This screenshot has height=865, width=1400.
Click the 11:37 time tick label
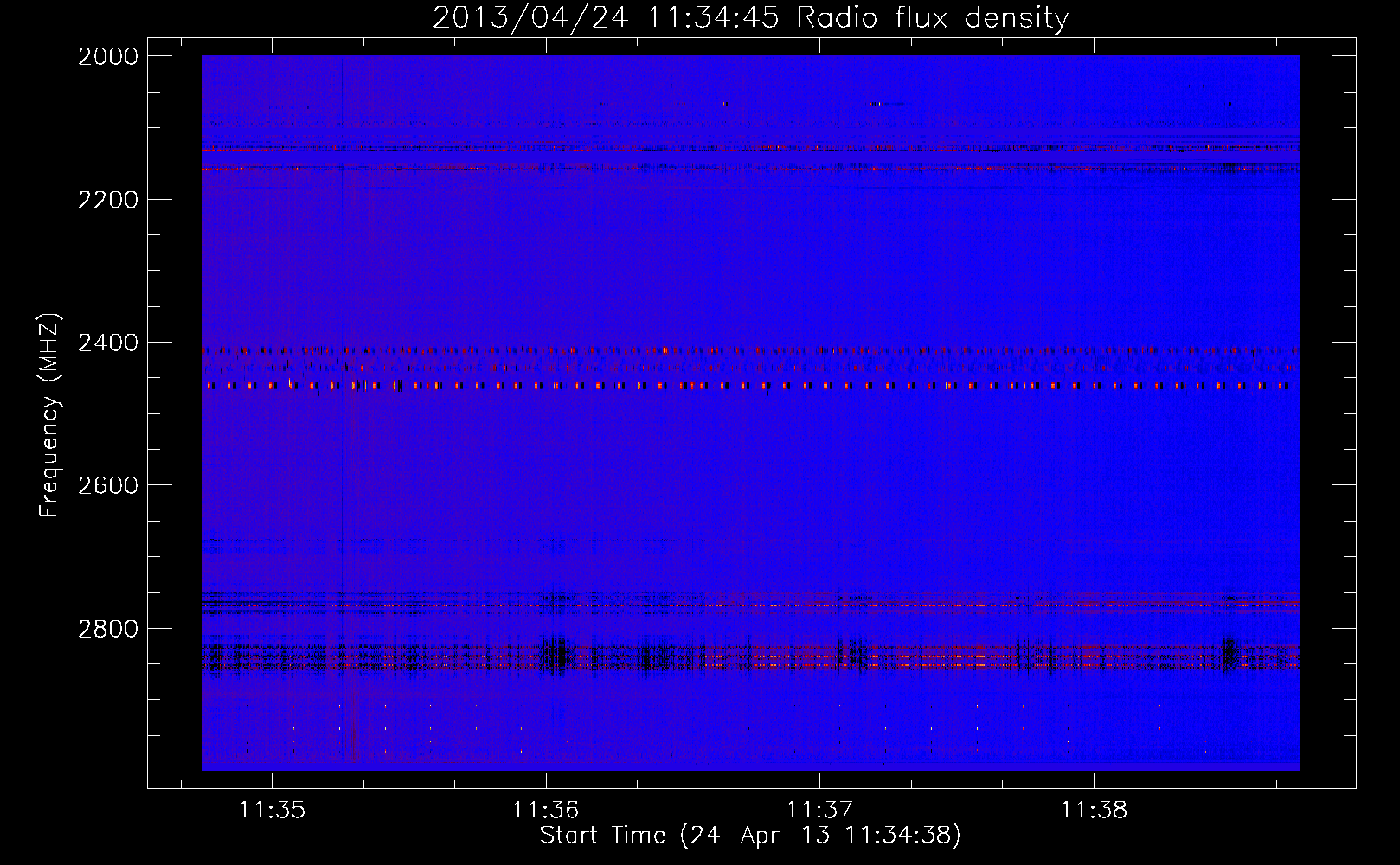[819, 811]
